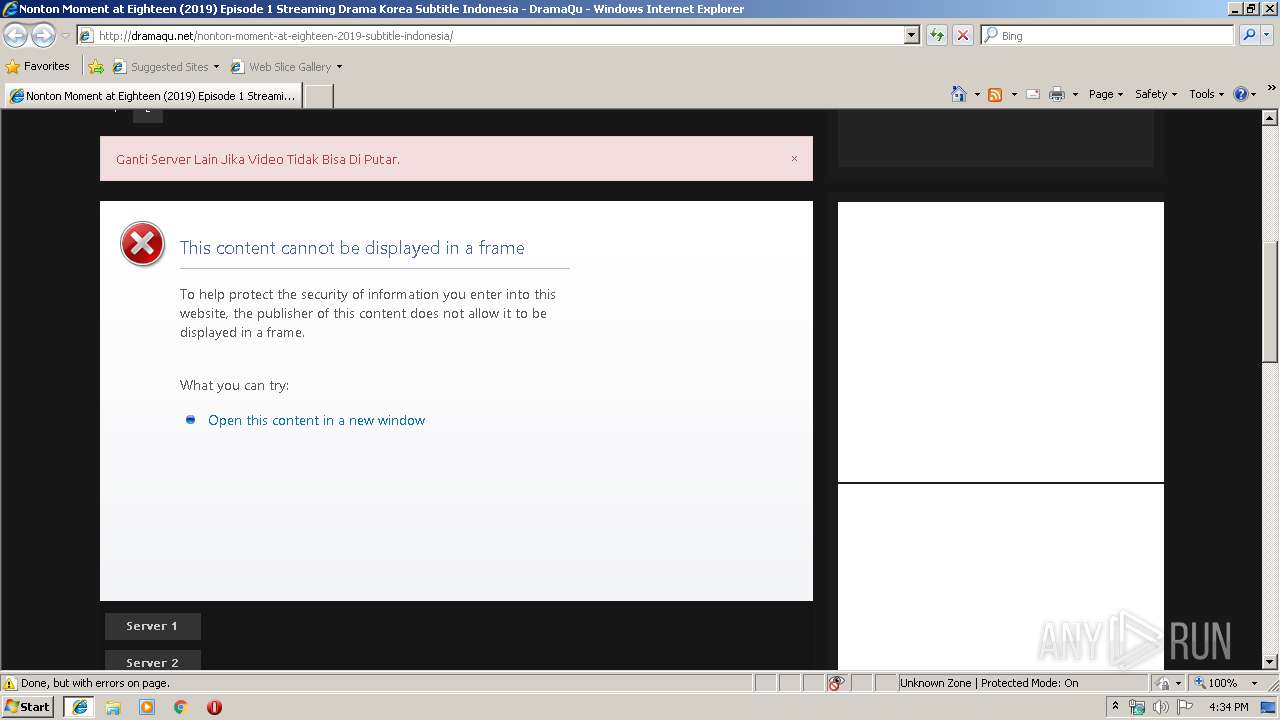Click the status bar security lock icon

[1163, 683]
